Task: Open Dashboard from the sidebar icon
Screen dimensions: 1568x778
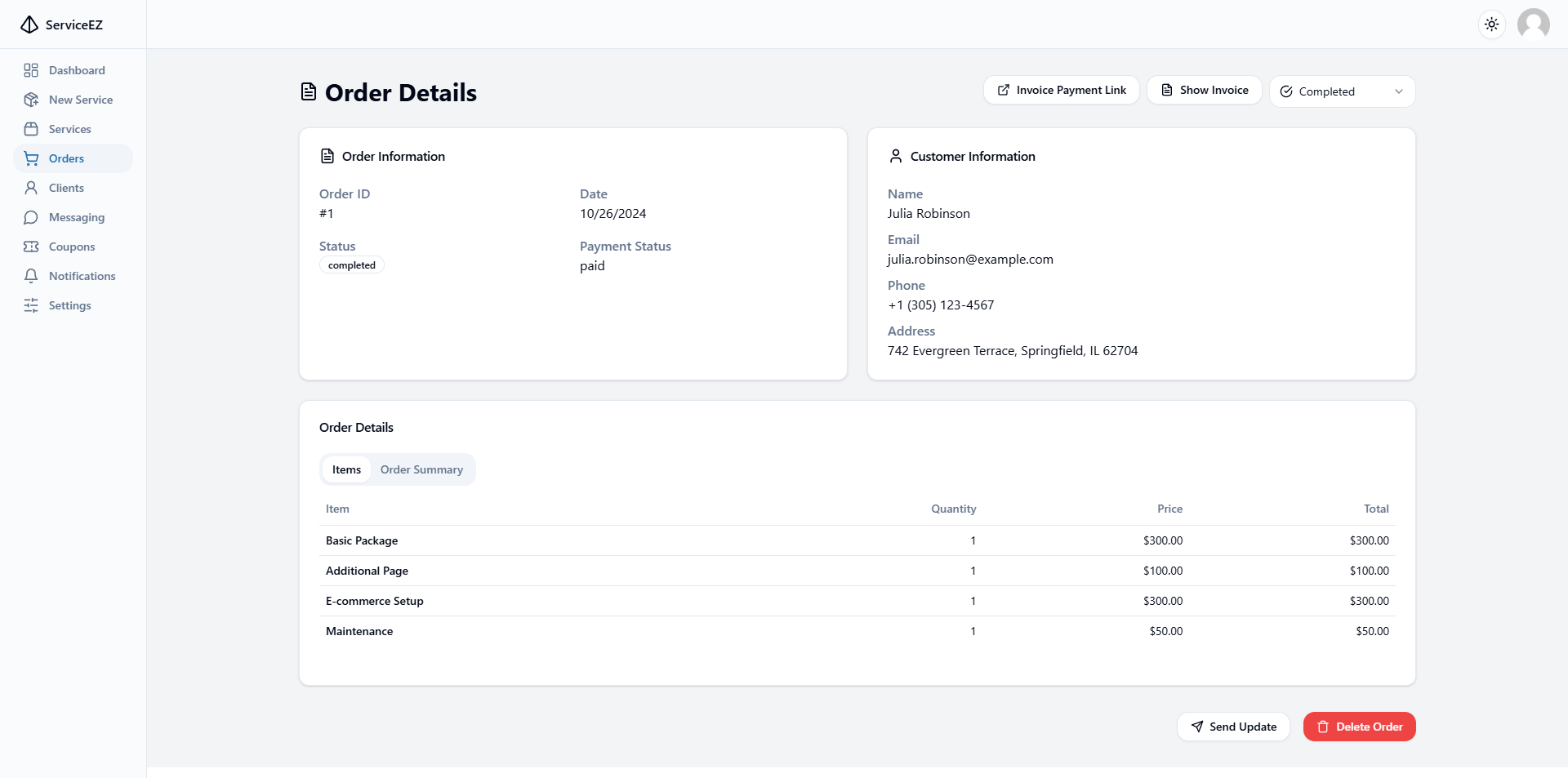Action: click(31, 70)
